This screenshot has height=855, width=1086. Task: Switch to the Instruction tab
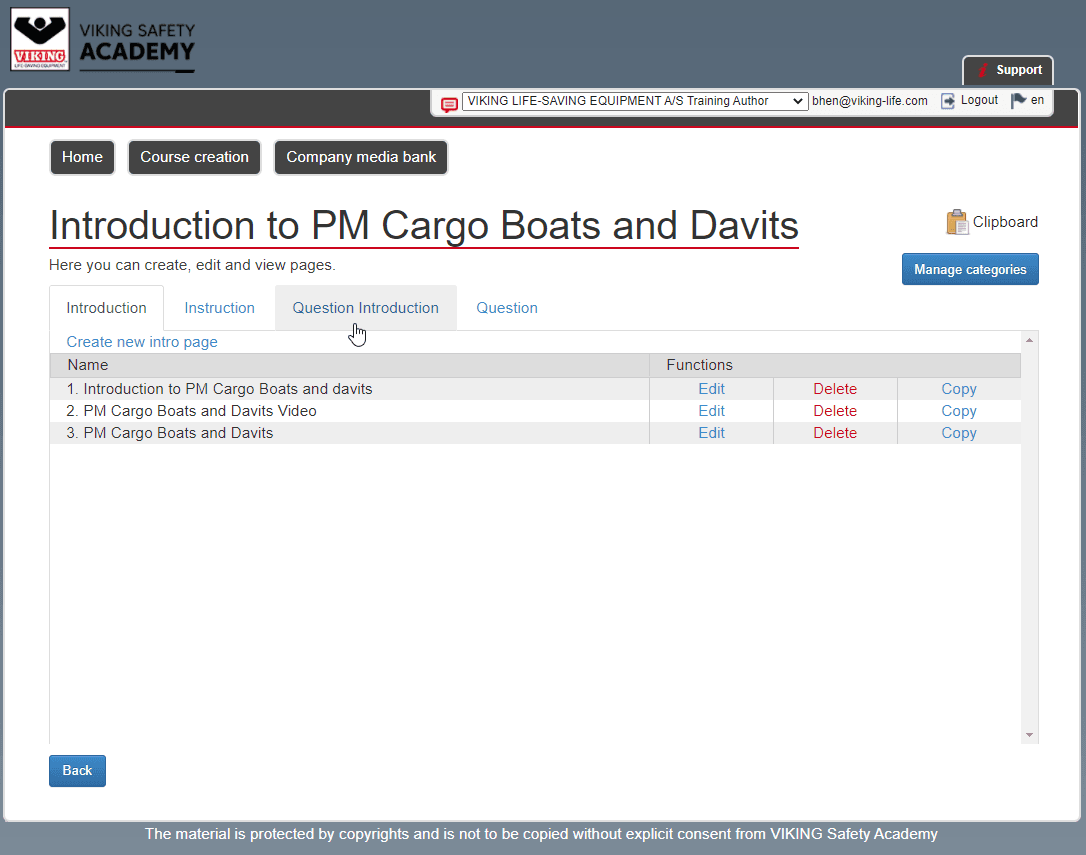(220, 308)
